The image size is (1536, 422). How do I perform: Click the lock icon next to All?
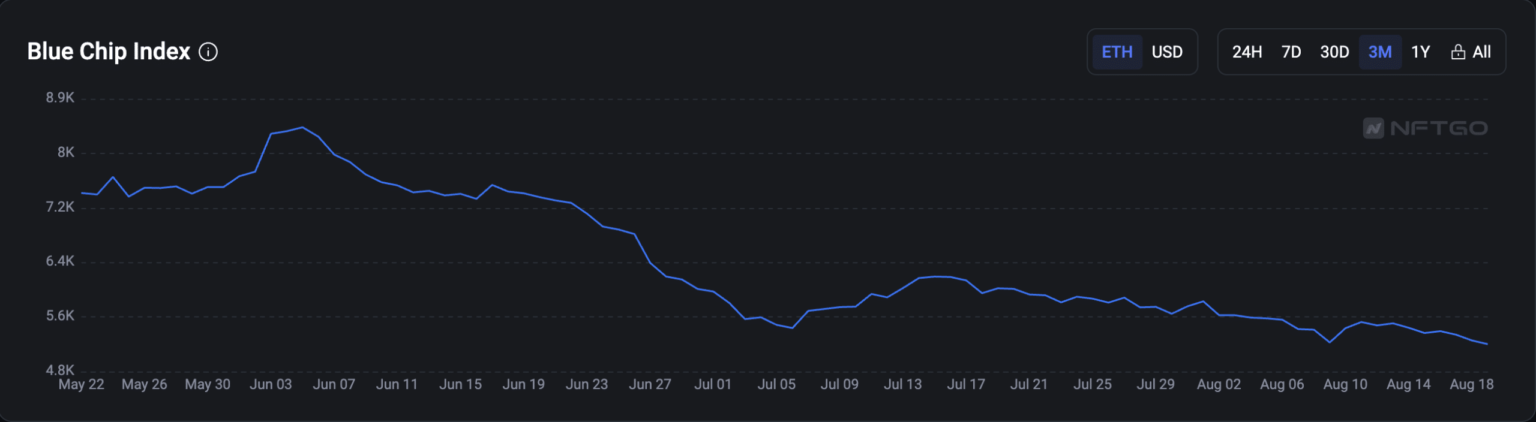(1458, 52)
